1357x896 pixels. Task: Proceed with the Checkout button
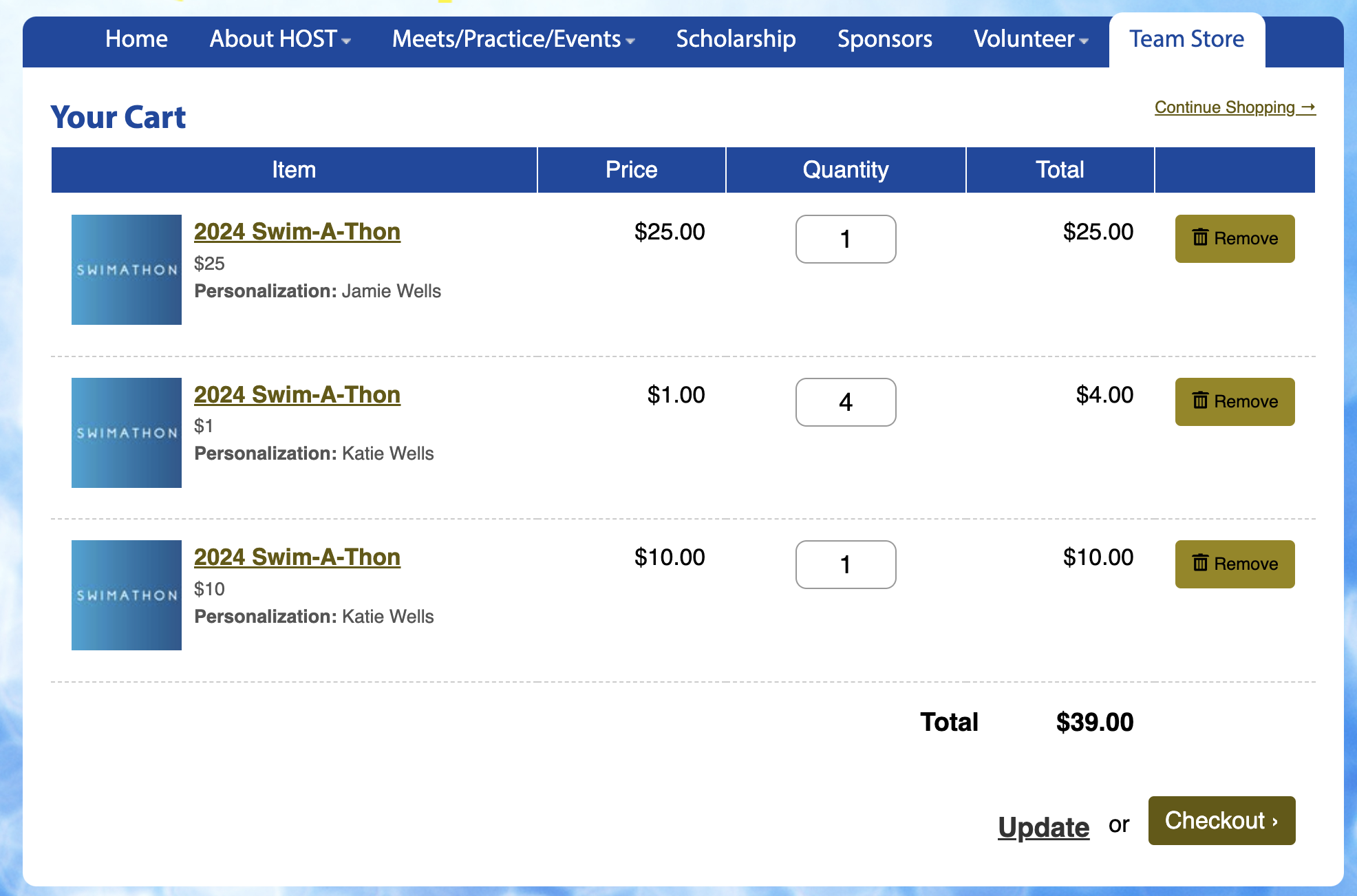pos(1221,820)
